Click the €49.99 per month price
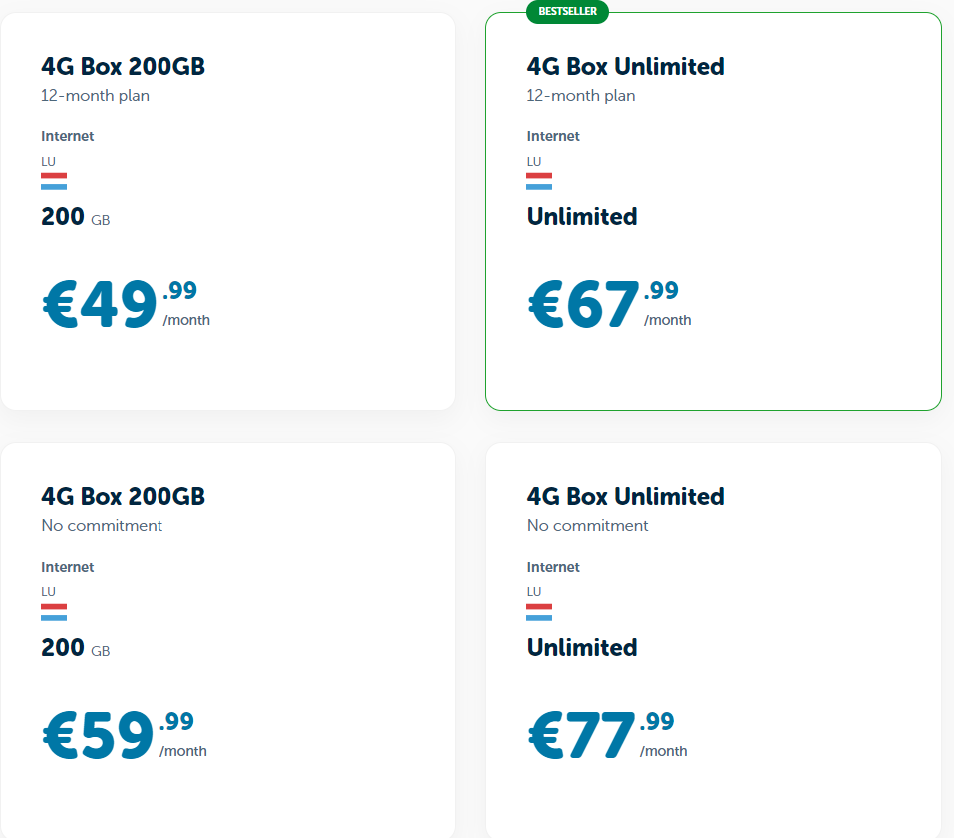The image size is (954, 838). [126, 304]
